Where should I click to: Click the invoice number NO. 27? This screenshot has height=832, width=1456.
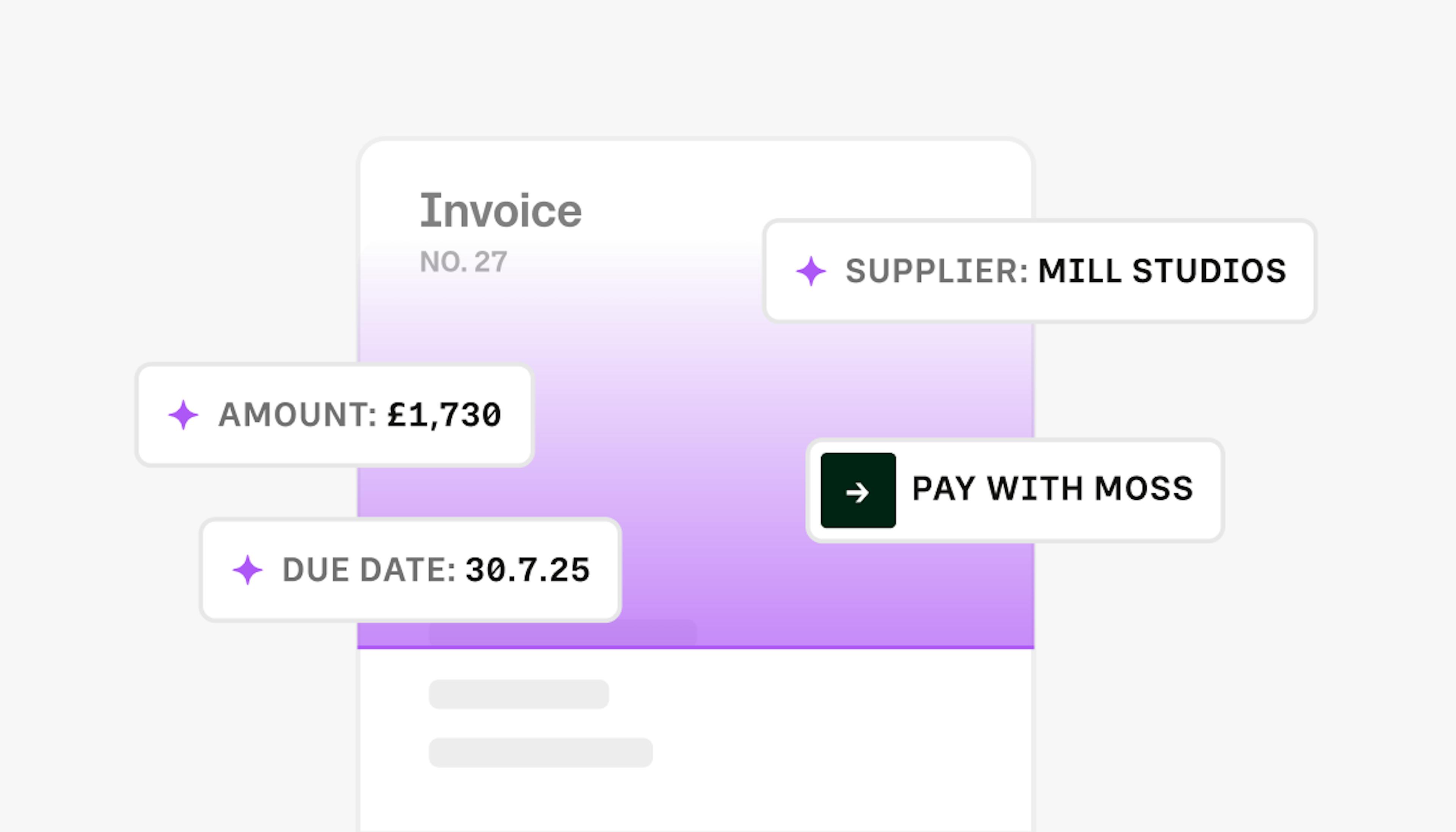click(463, 262)
